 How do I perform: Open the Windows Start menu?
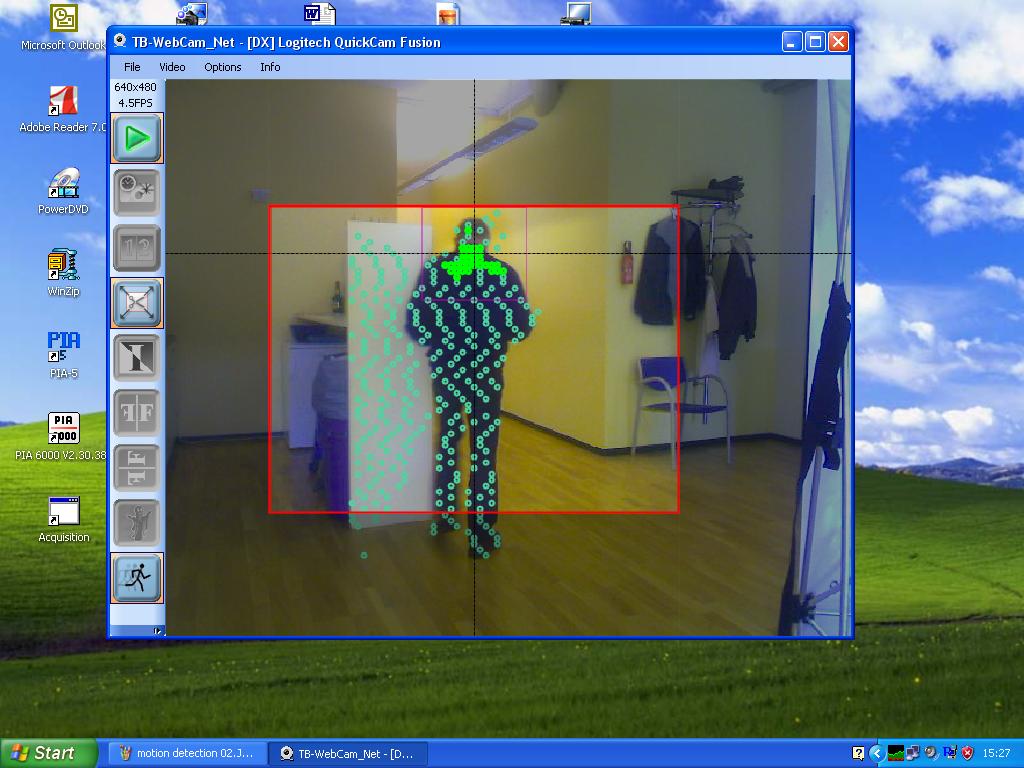coord(48,753)
